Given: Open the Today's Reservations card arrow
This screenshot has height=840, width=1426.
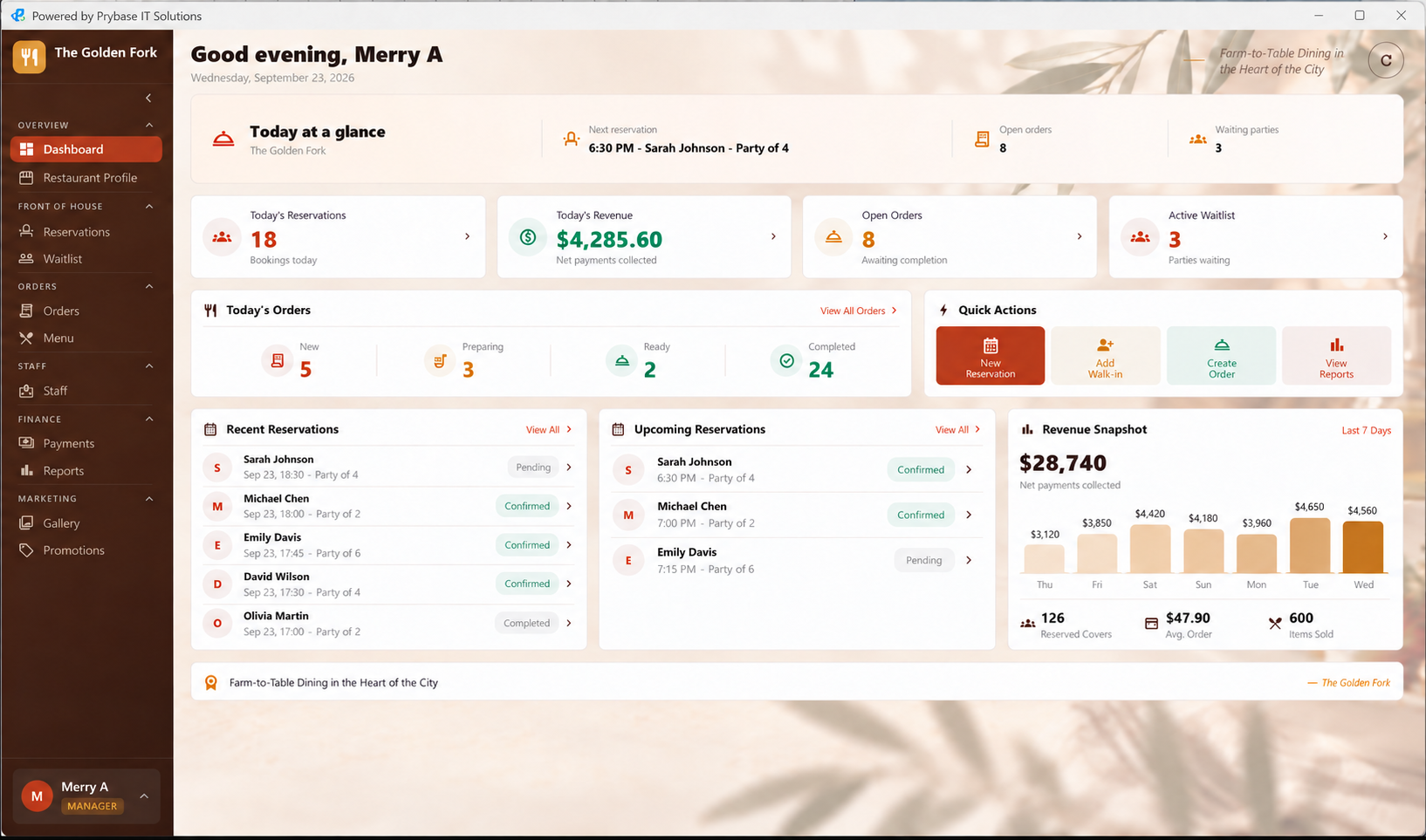Looking at the screenshot, I should pos(467,236).
